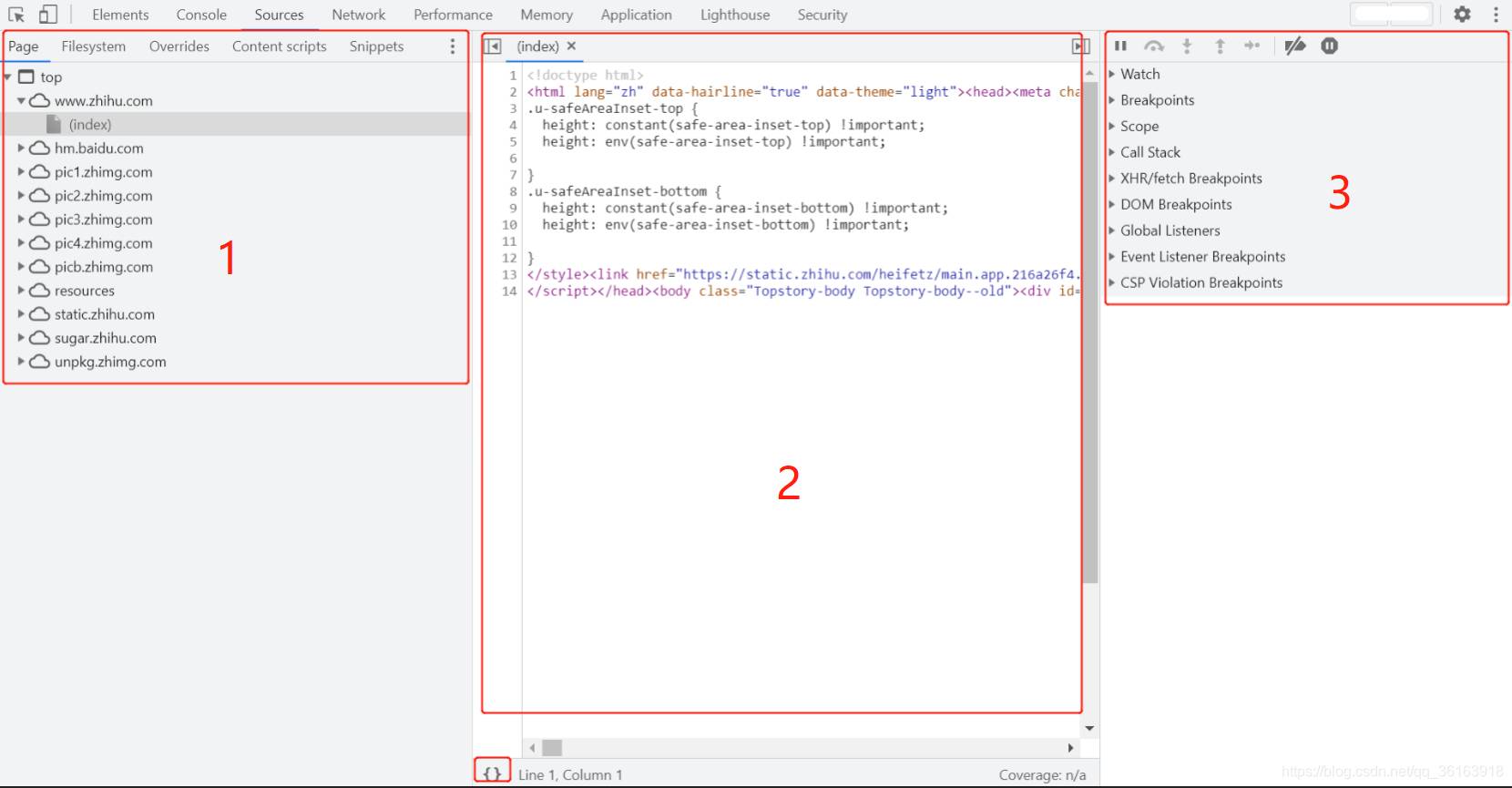The height and width of the screenshot is (788, 1512).
Task: Open the Lighthouse panel
Action: 735,15
